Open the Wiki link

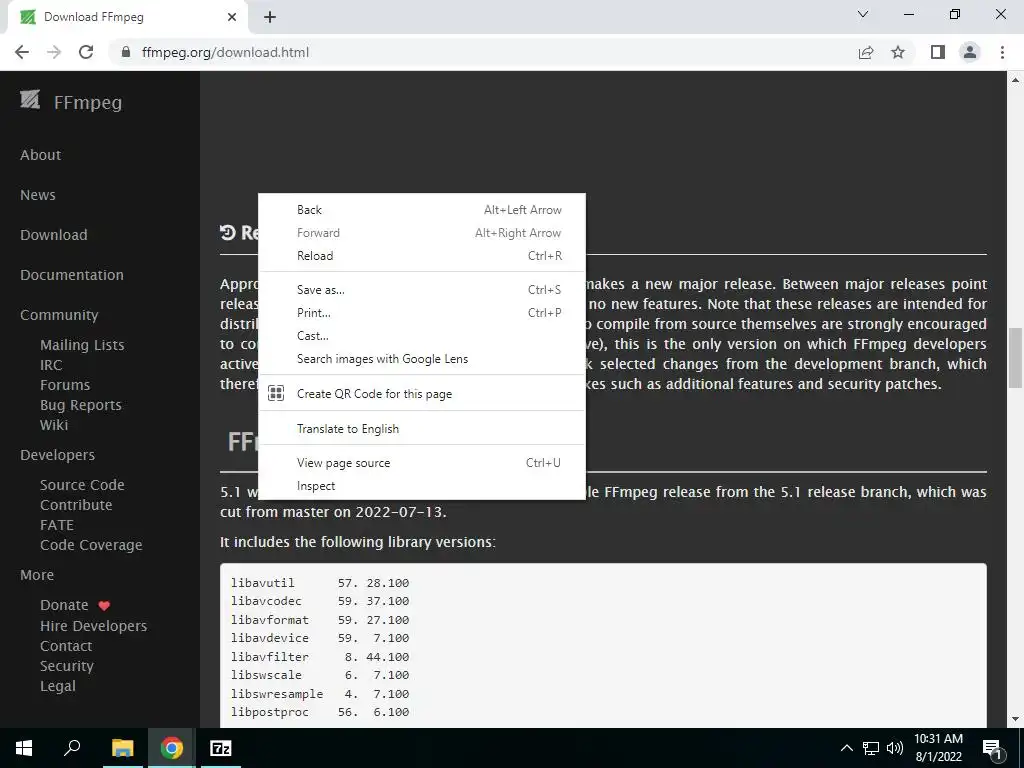click(x=54, y=424)
